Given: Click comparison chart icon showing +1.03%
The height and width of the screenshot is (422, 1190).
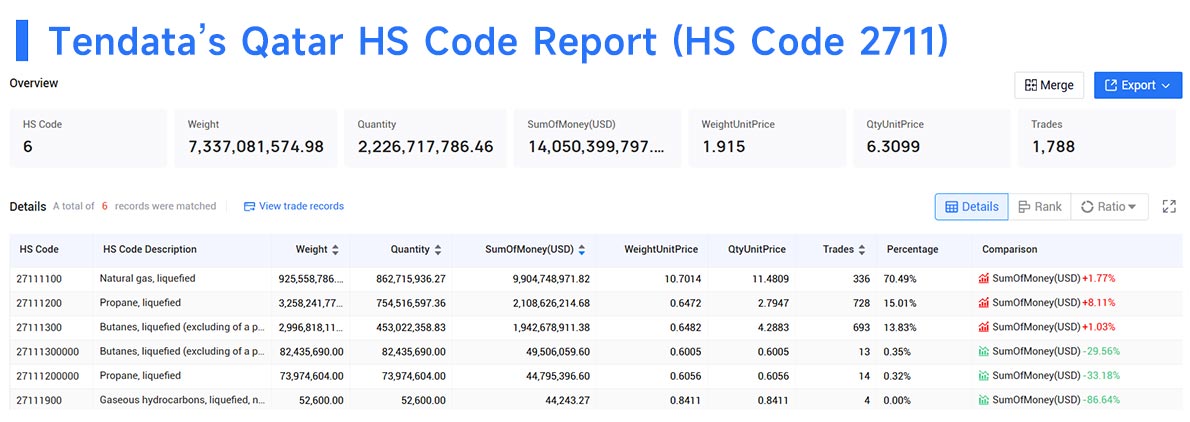Looking at the screenshot, I should (984, 327).
